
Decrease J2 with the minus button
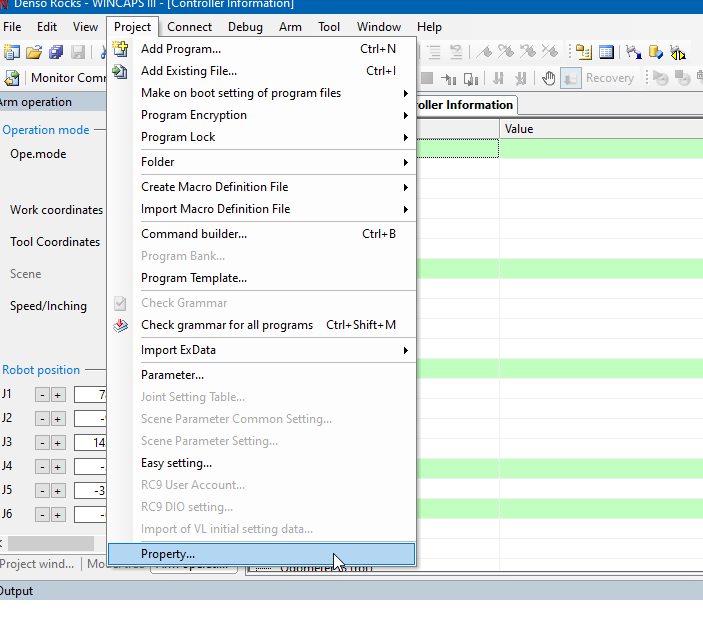(42, 419)
